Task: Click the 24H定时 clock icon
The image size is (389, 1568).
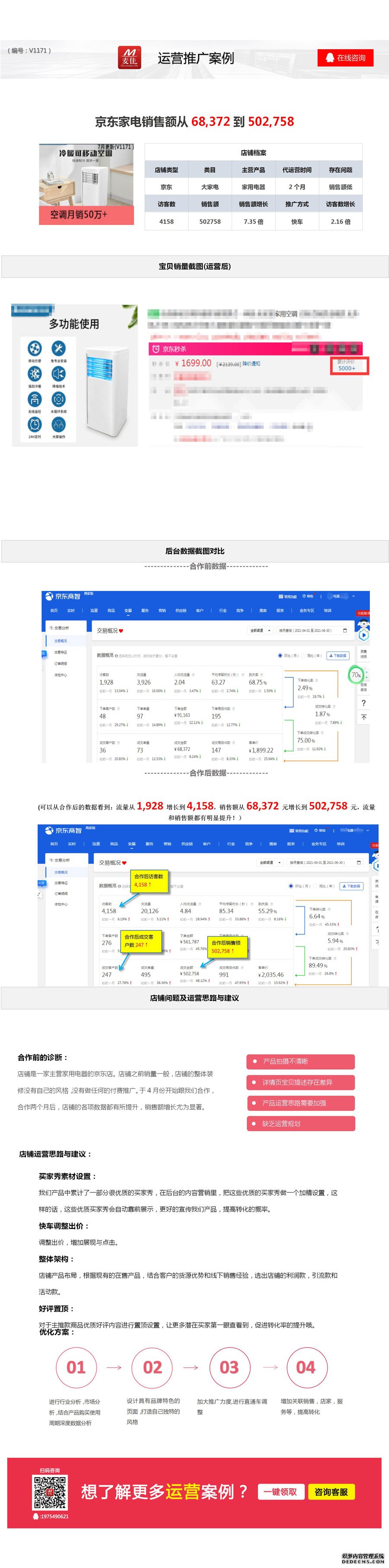Action: (x=35, y=424)
